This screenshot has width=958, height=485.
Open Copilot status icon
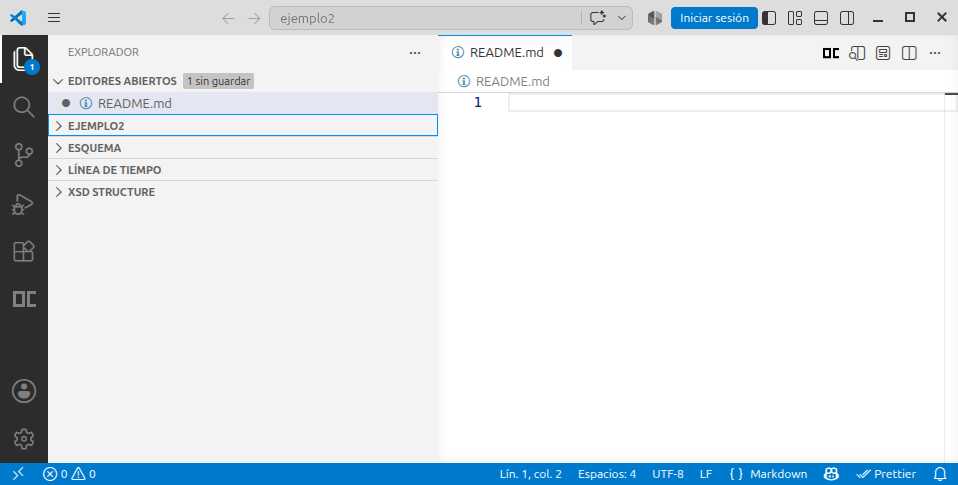(831, 473)
